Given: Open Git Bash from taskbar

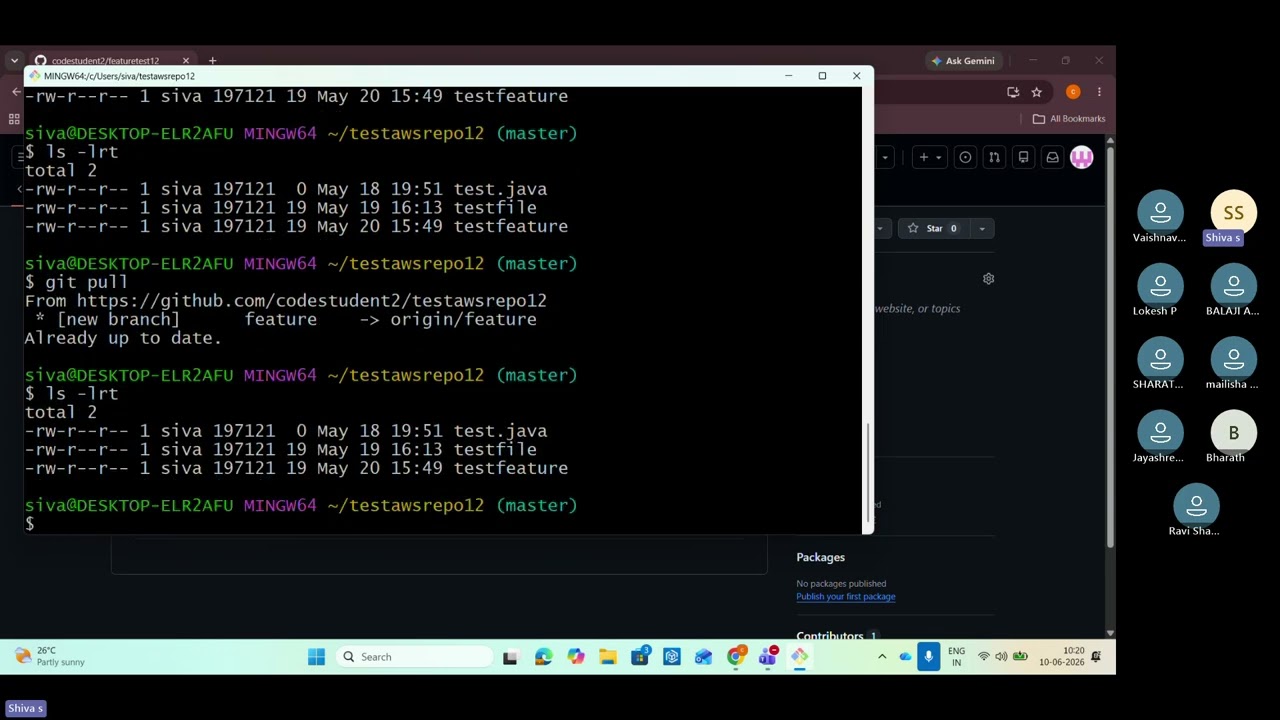Looking at the screenshot, I should [x=799, y=657].
